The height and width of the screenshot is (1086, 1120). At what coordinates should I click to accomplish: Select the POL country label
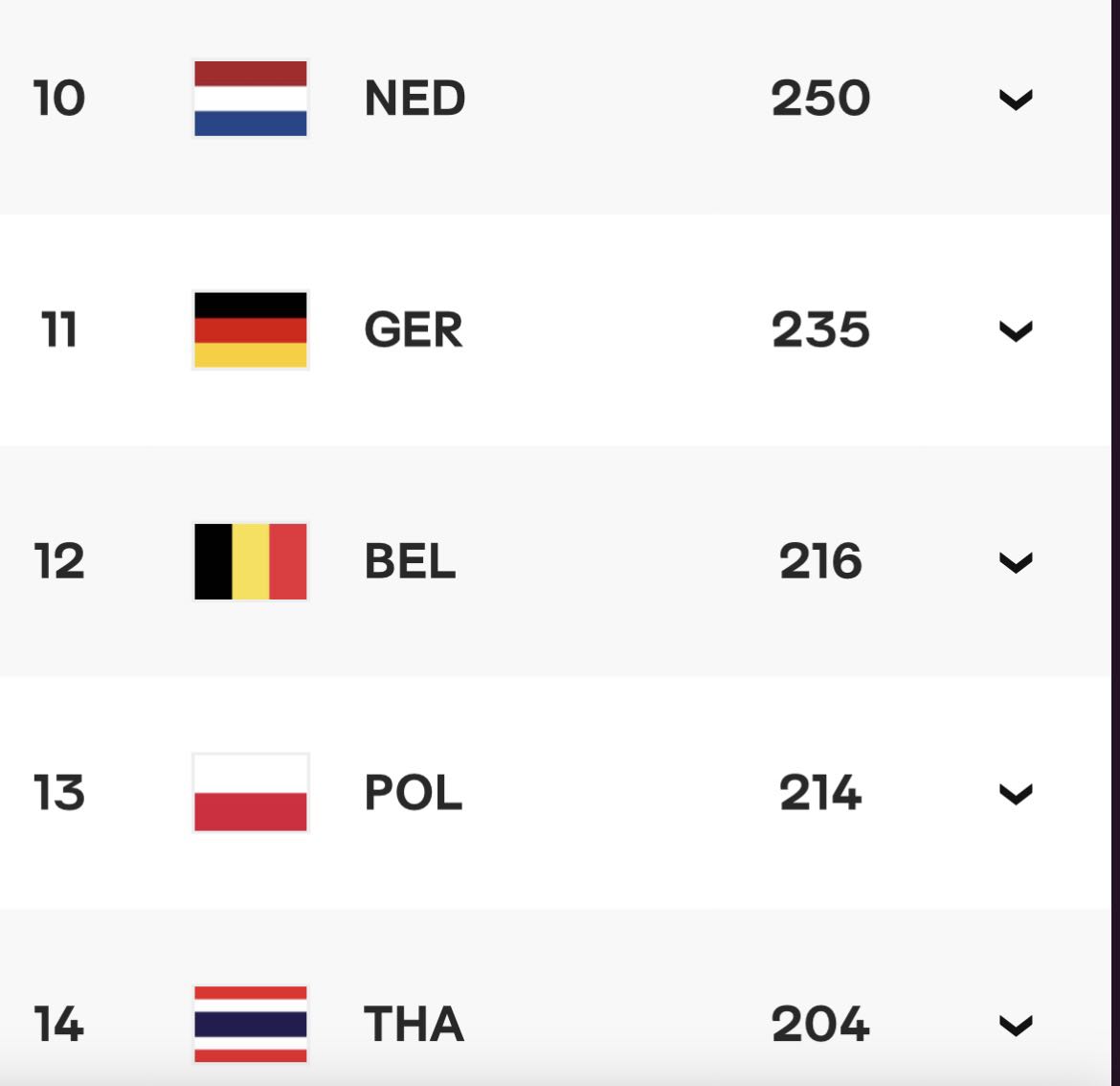pos(414,792)
